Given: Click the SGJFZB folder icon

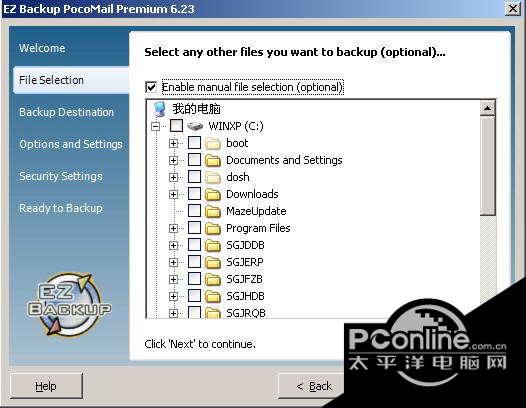Looking at the screenshot, I should click(x=213, y=279).
